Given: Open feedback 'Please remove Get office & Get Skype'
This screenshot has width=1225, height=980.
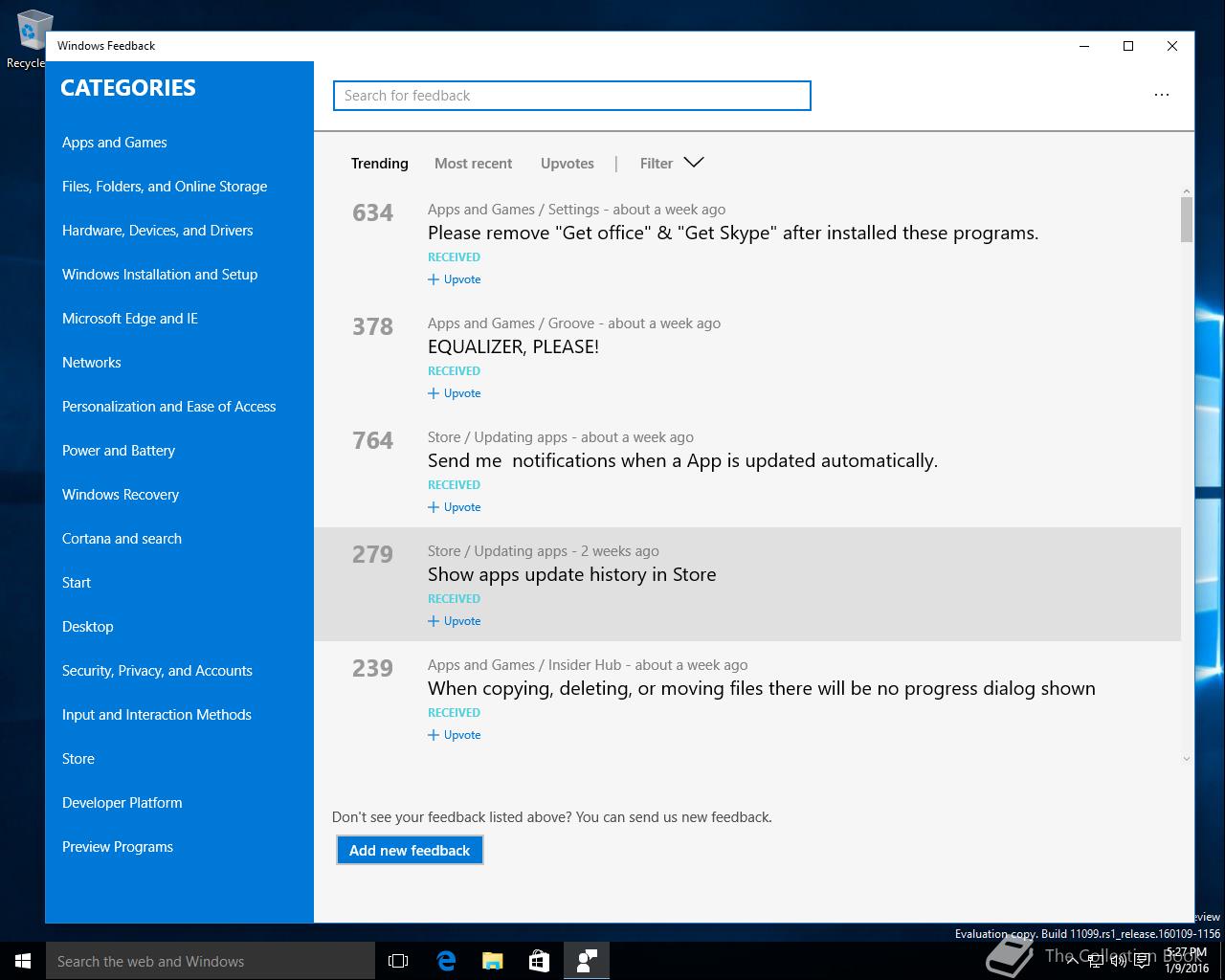Looking at the screenshot, I should [733, 233].
